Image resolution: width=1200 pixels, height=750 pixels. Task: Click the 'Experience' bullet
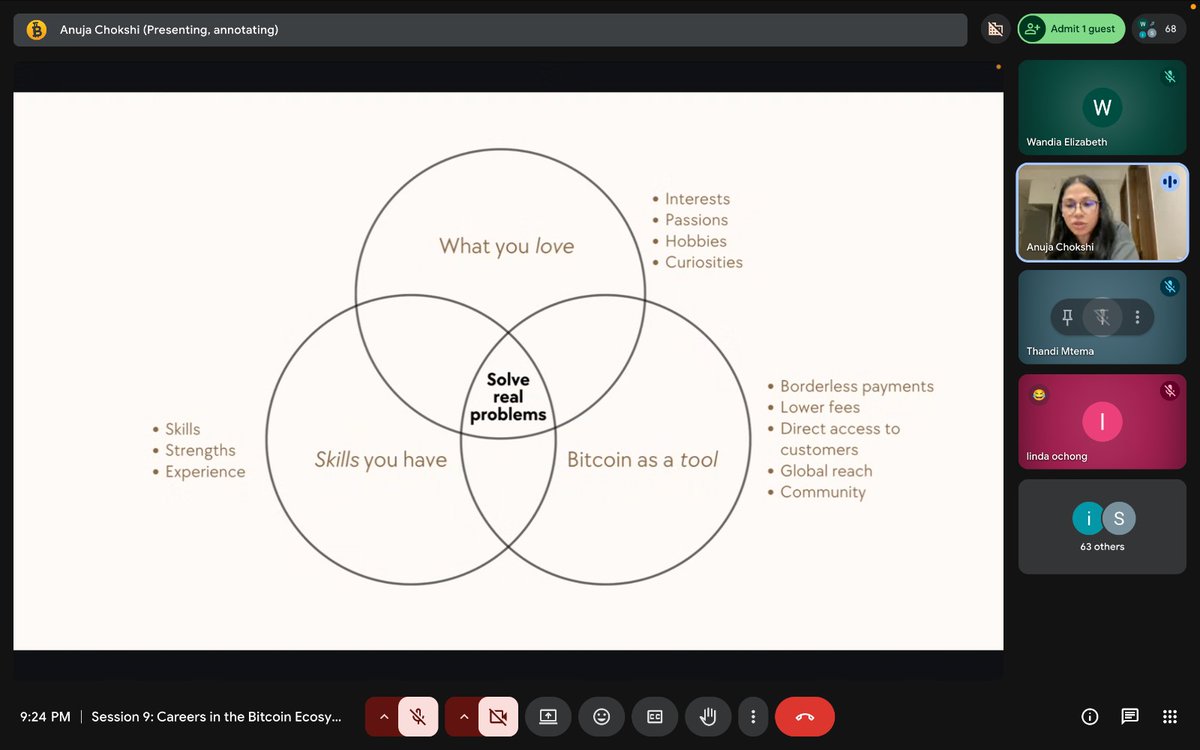(205, 471)
